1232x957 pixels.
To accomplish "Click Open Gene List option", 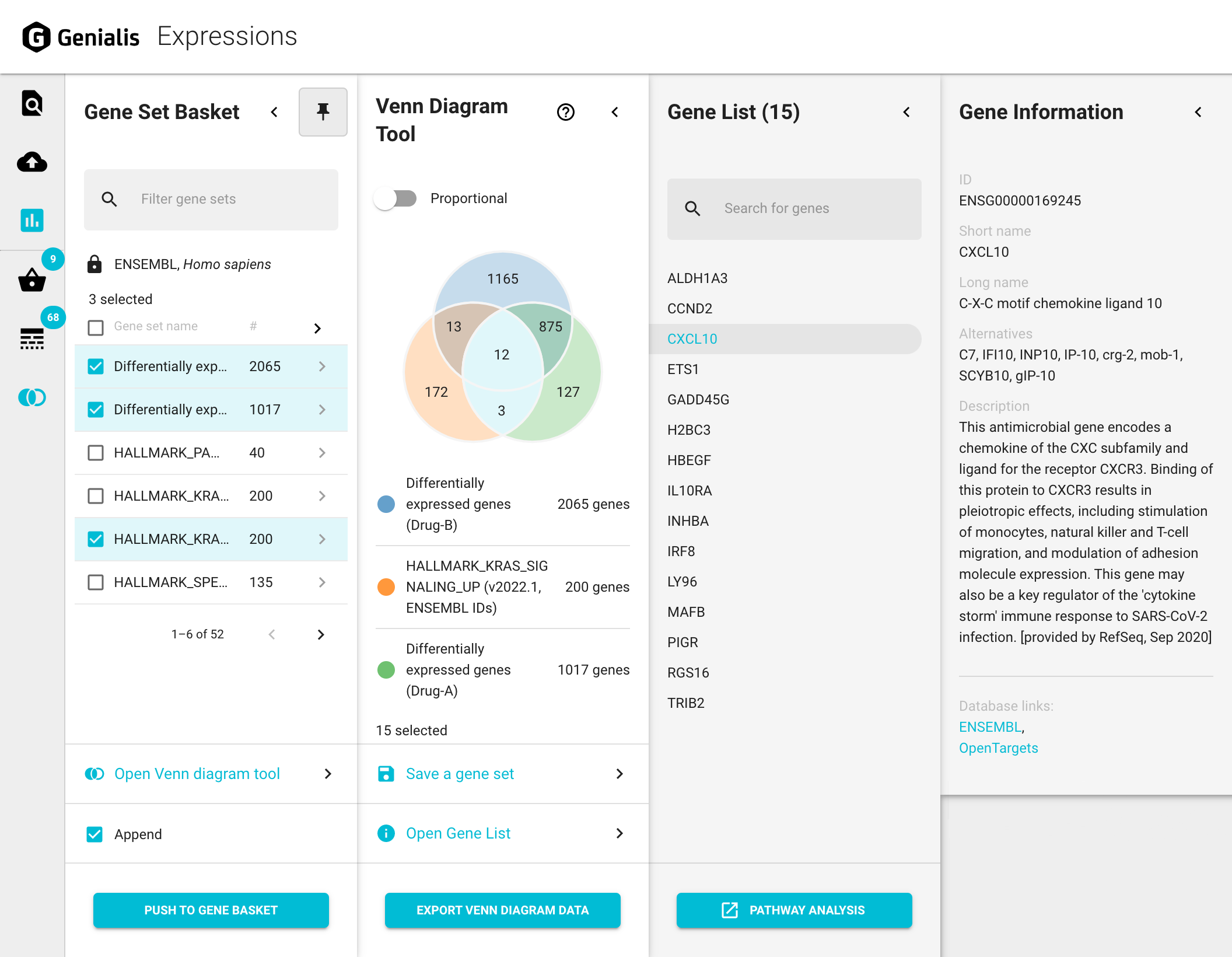I will click(x=458, y=833).
